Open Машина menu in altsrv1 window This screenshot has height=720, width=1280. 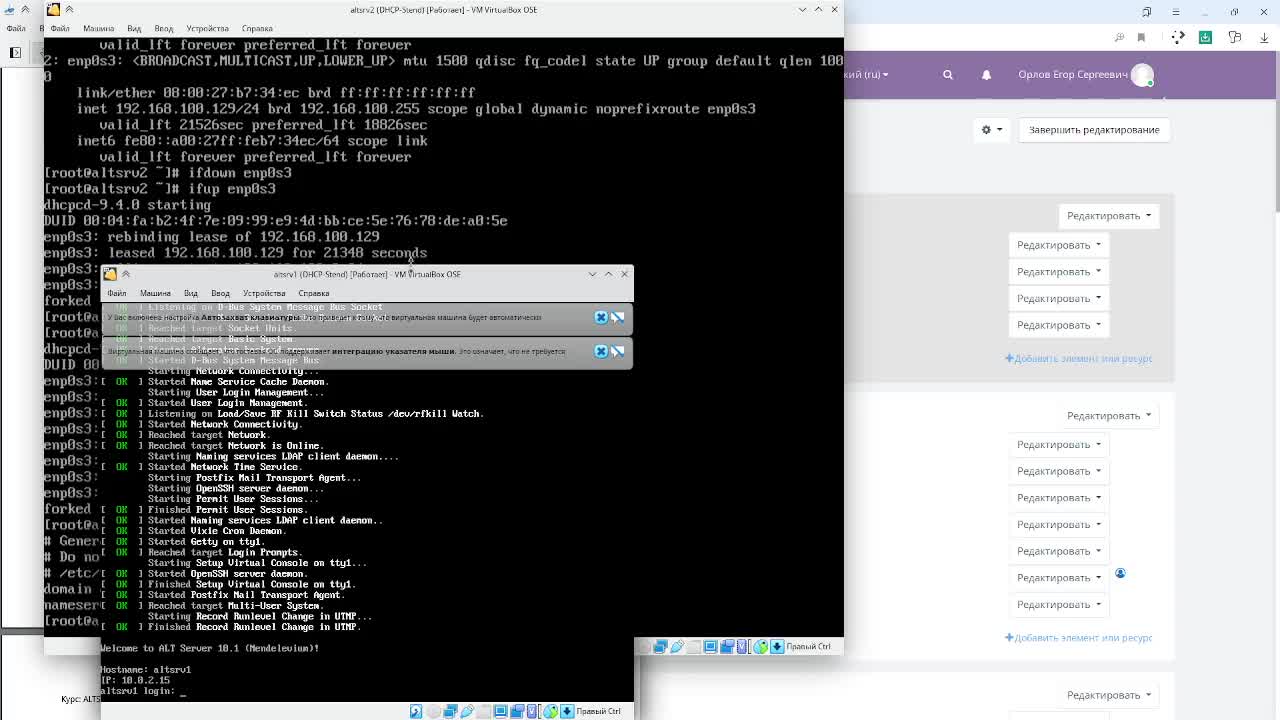click(x=155, y=293)
